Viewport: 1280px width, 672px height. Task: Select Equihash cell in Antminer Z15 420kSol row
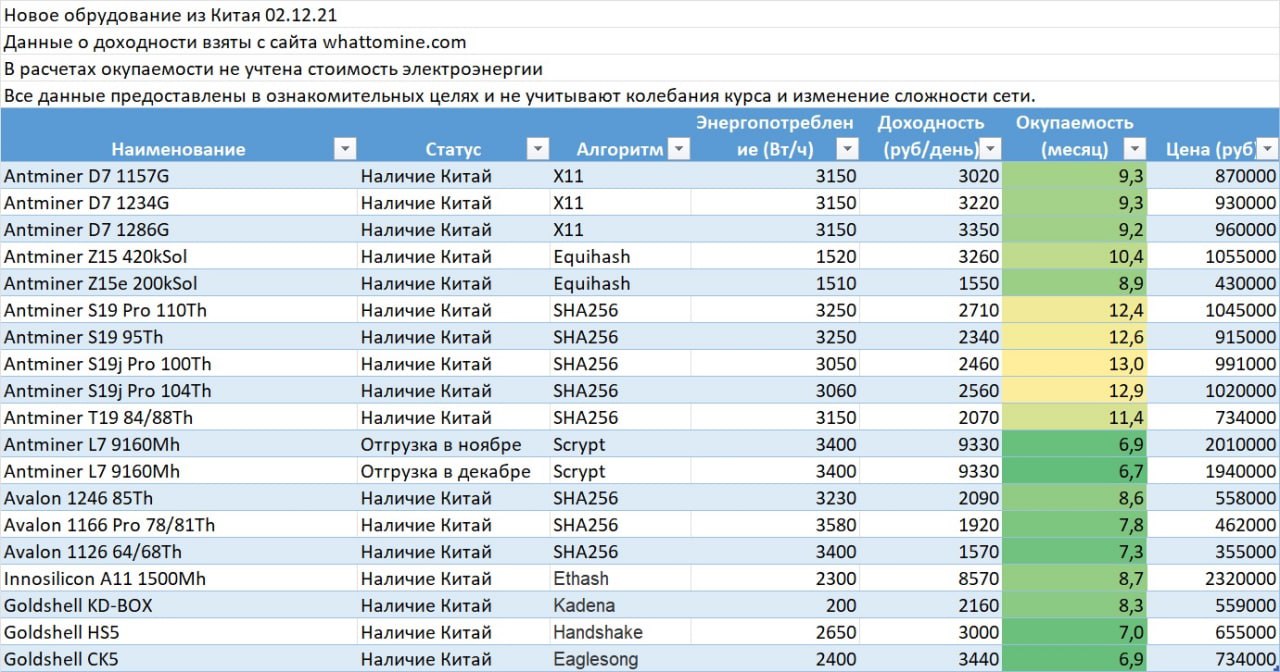pyautogui.click(x=621, y=257)
